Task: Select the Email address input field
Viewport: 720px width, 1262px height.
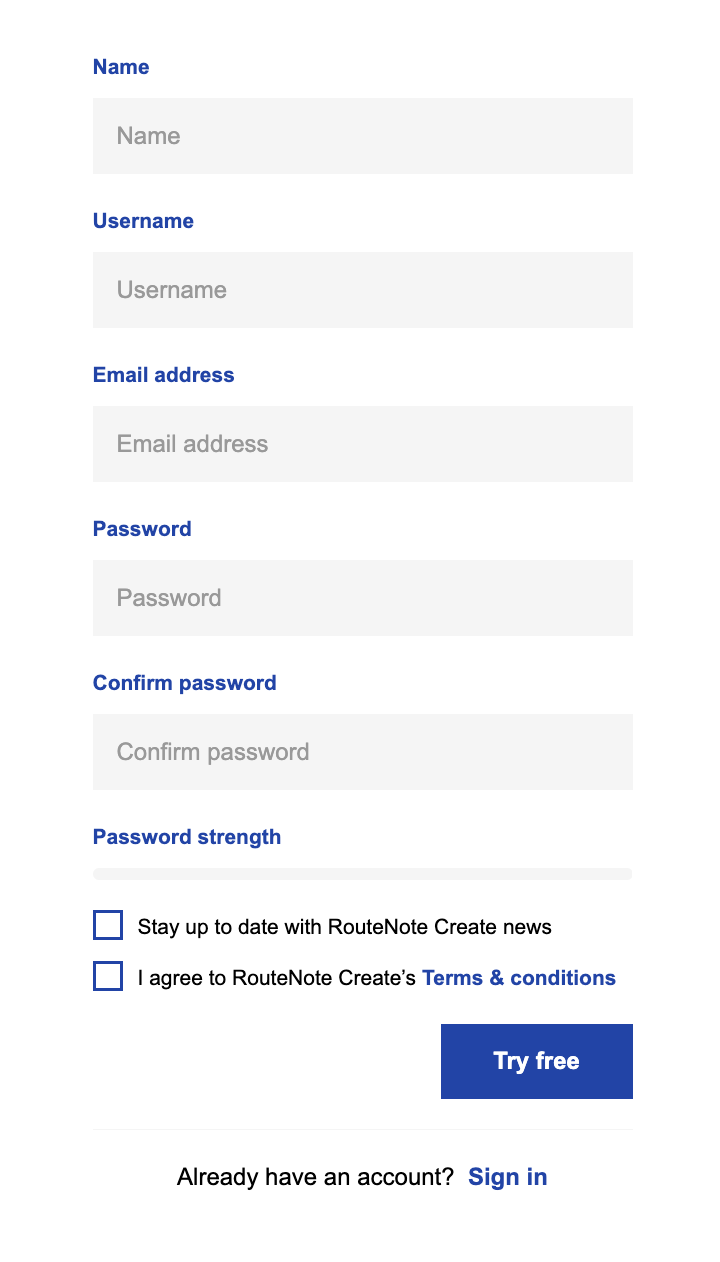Action: (362, 444)
